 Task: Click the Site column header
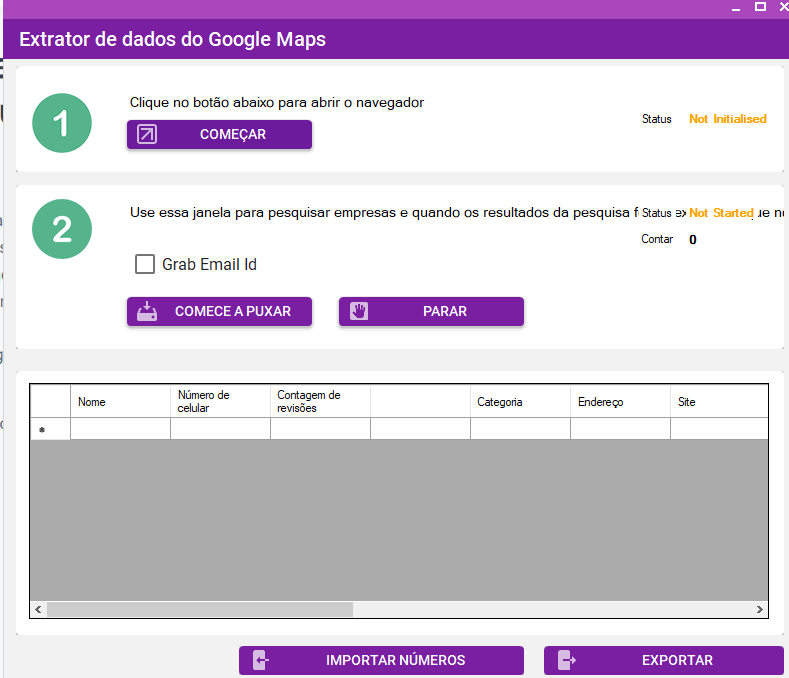(x=719, y=402)
